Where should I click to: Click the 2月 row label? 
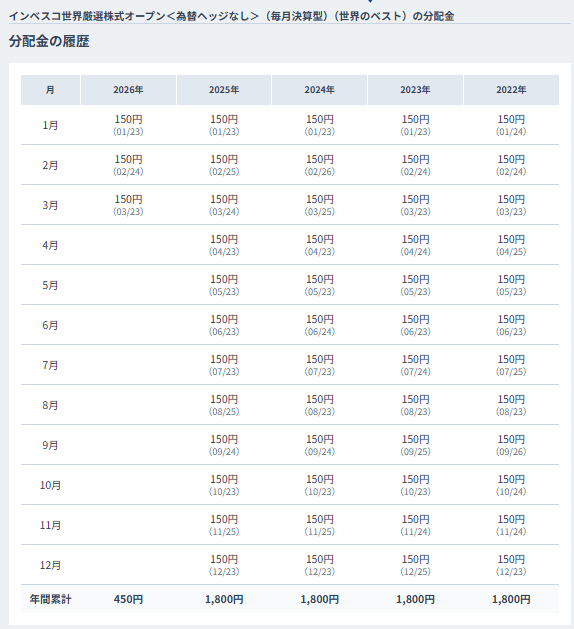(50, 165)
